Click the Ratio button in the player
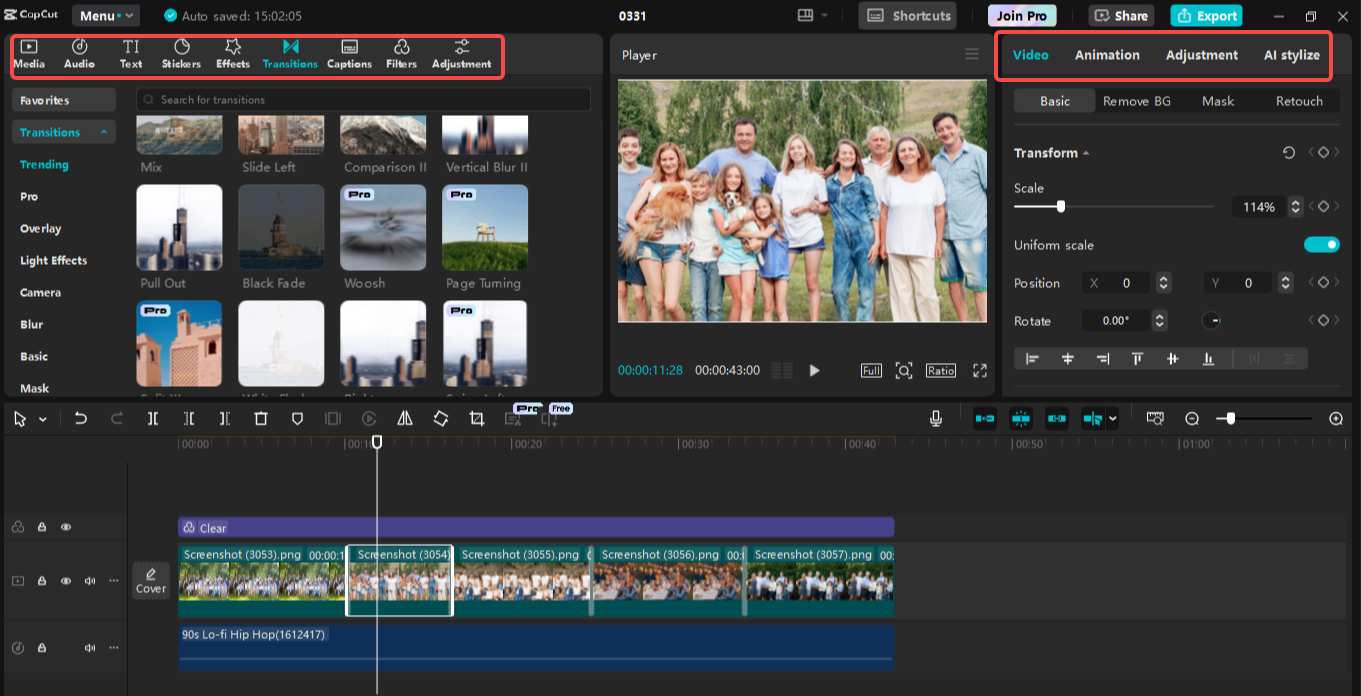Viewport: 1361px width, 696px height. click(940, 370)
